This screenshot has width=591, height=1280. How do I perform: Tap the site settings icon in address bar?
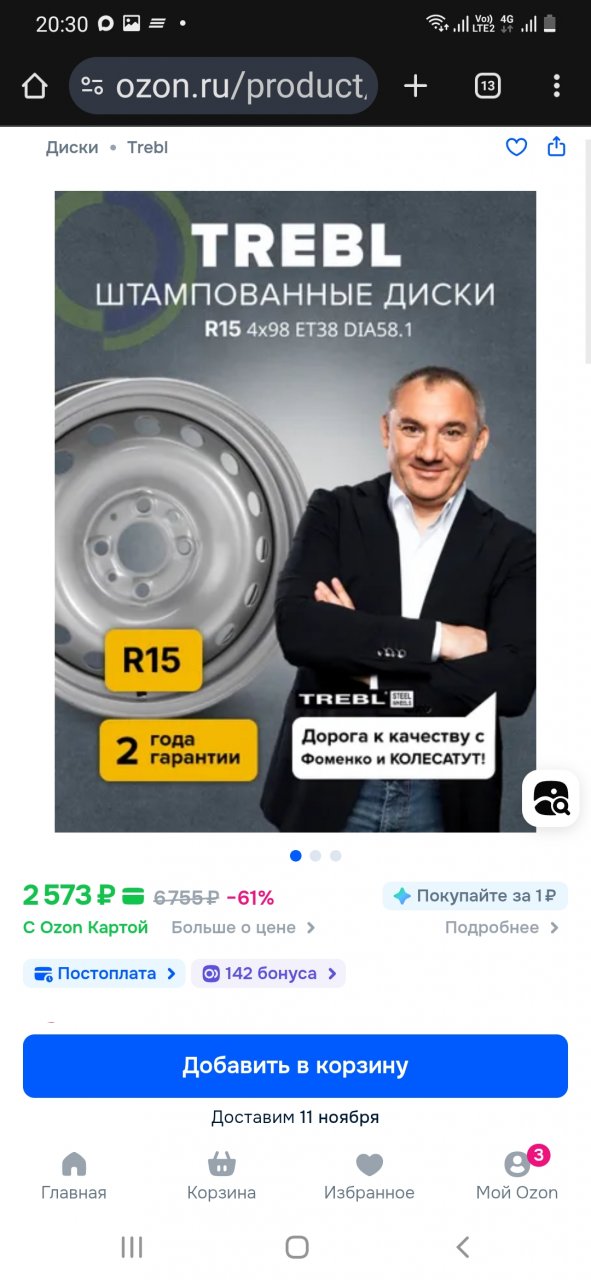click(x=92, y=86)
